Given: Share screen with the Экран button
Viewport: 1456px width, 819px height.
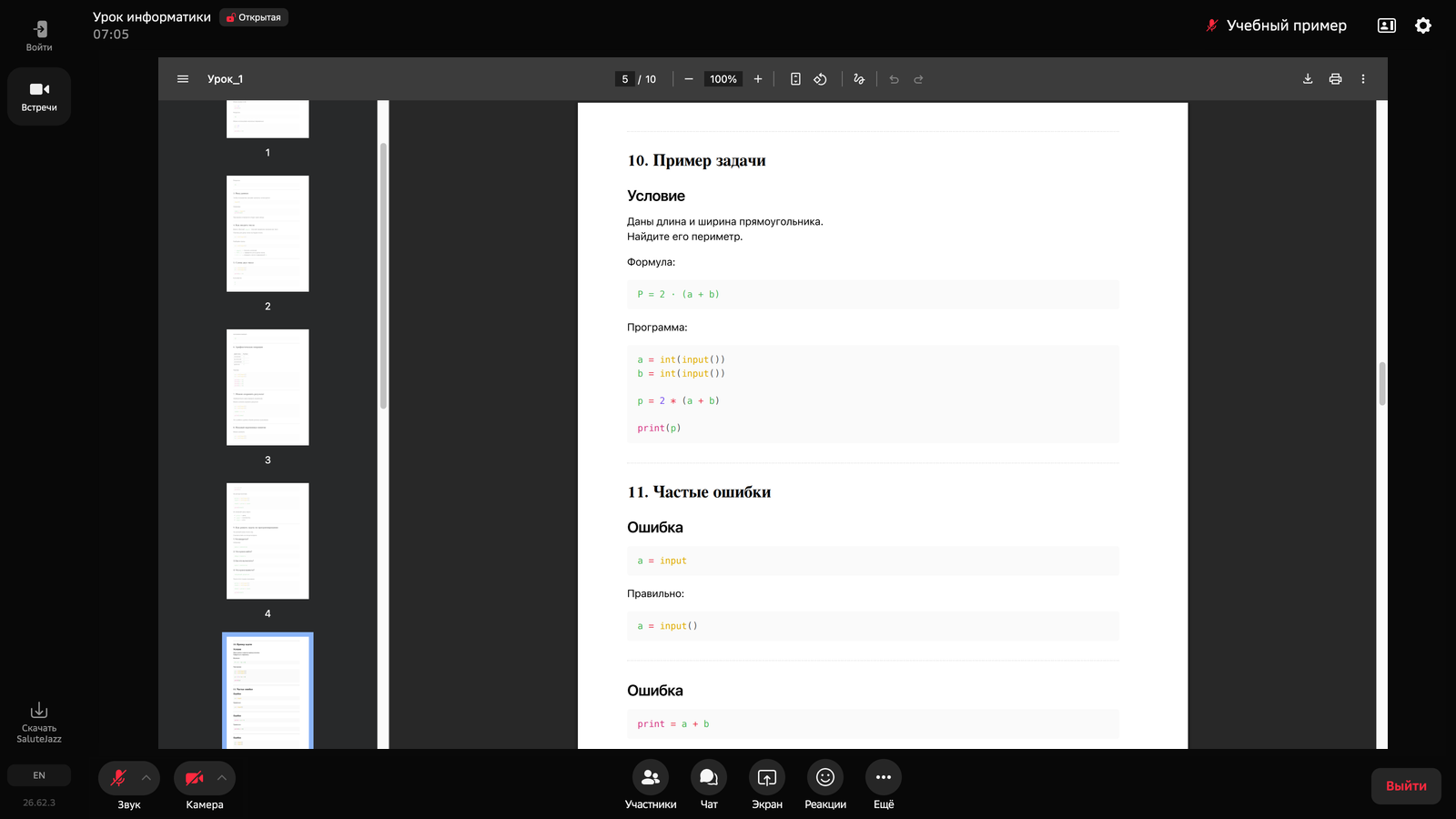Looking at the screenshot, I should [767, 784].
